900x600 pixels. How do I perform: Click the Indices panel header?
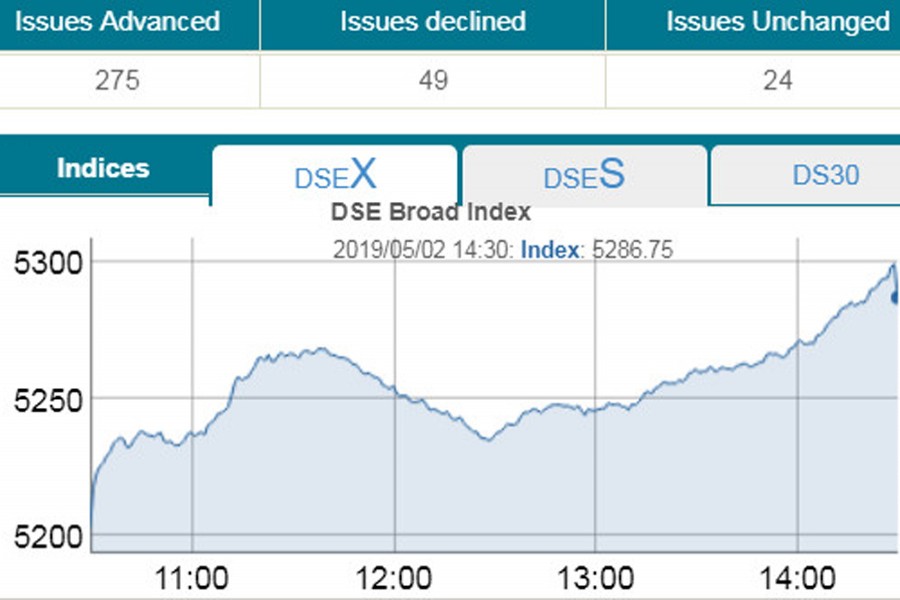[103, 168]
